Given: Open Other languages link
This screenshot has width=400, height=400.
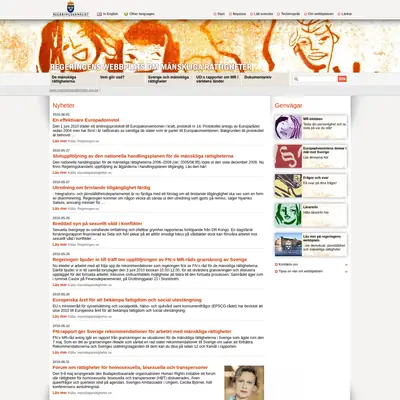Looking at the screenshot, I should [142, 14].
